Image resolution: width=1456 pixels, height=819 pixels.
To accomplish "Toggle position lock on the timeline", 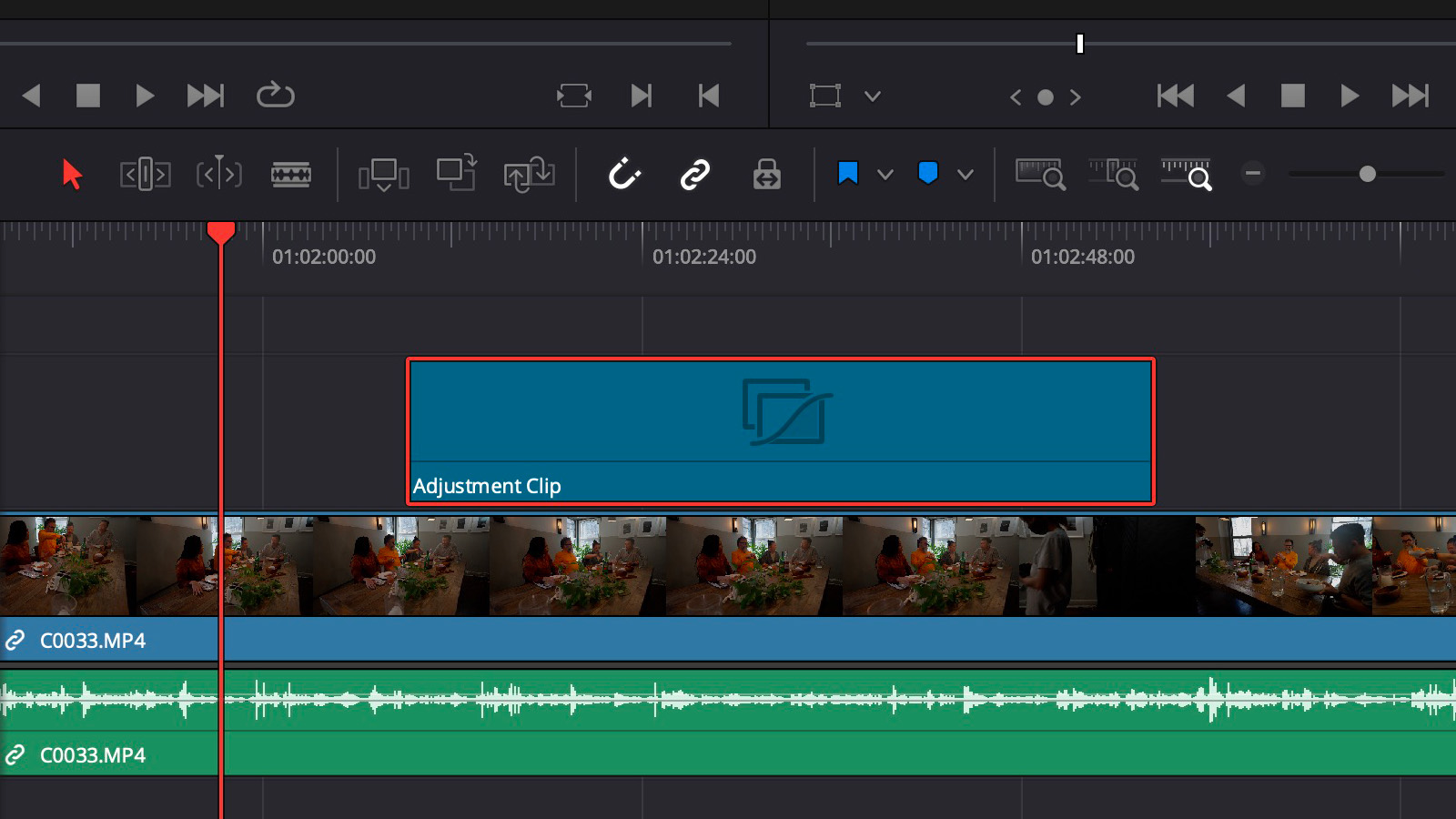I will [764, 173].
